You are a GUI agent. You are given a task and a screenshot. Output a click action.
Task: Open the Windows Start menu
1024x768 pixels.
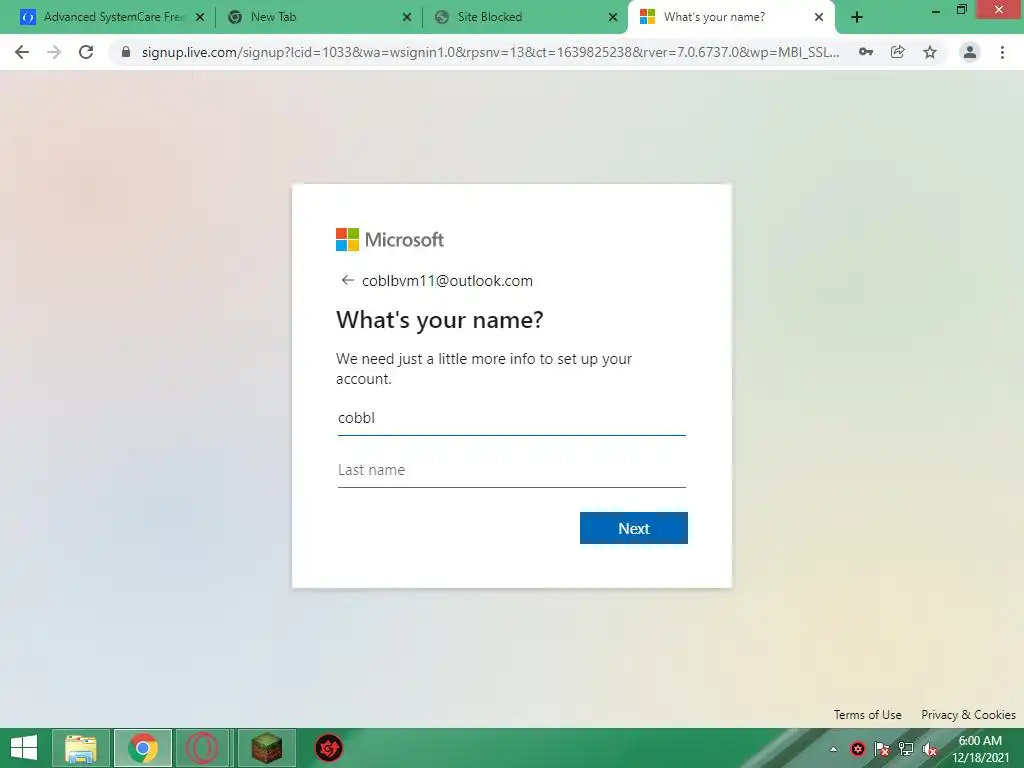24,748
